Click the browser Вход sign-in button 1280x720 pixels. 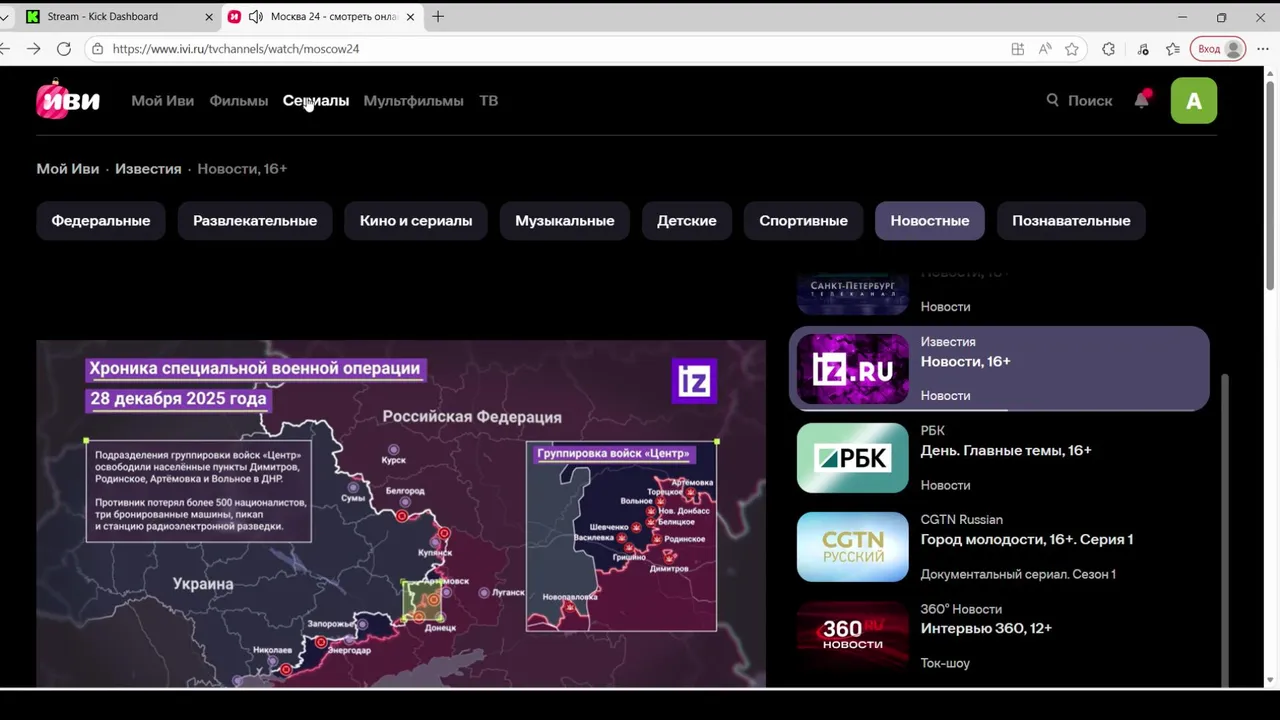click(1217, 48)
